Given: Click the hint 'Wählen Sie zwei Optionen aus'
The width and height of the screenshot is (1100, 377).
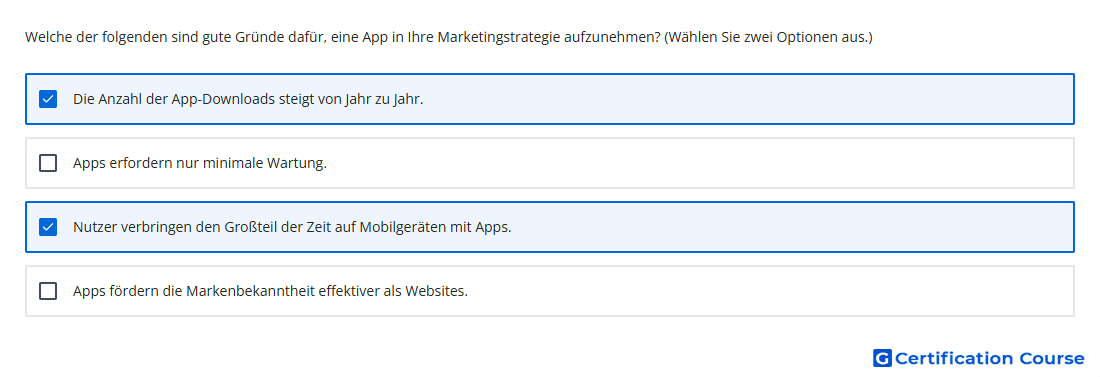Looking at the screenshot, I should click(769, 37).
